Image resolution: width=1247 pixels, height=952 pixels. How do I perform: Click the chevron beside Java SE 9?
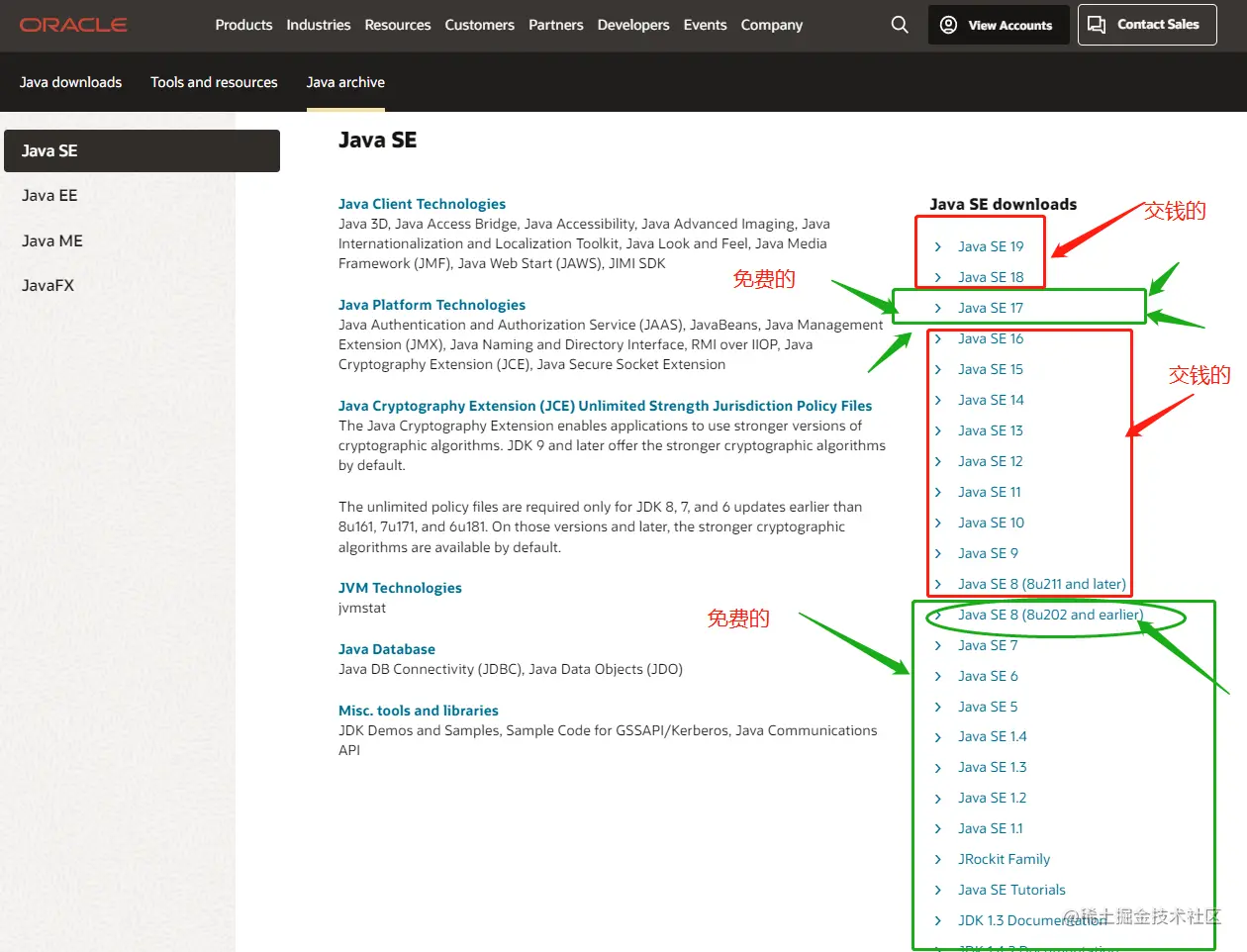tap(938, 554)
